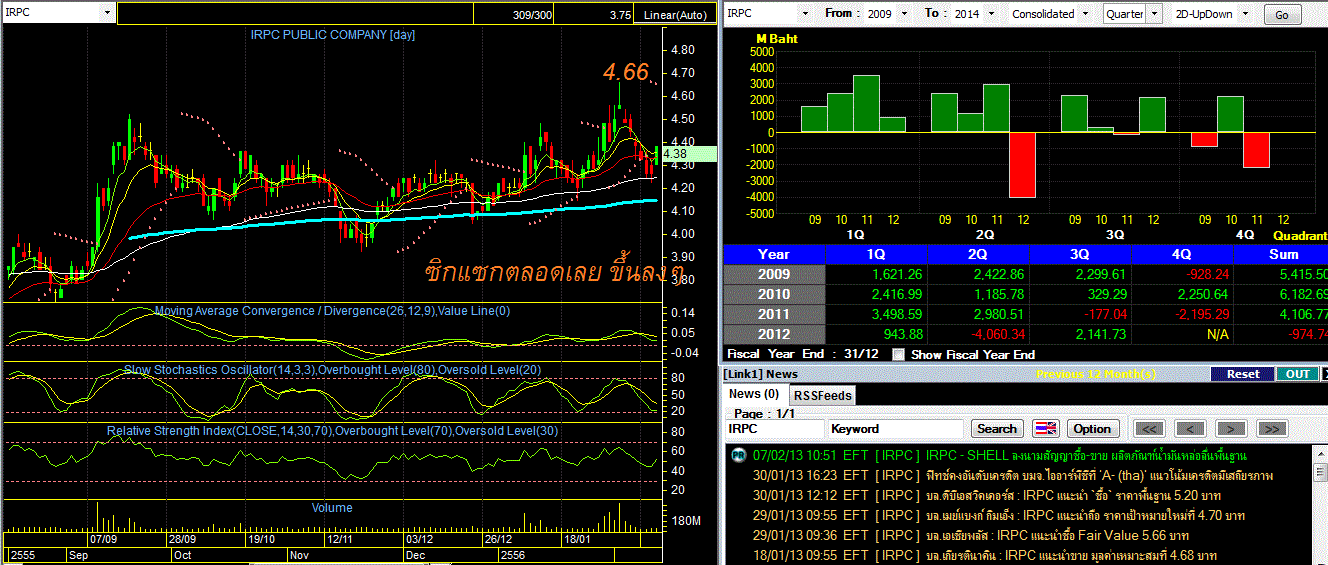Go to next news page with > button
The height and width of the screenshot is (565, 1328).
(x=1231, y=428)
